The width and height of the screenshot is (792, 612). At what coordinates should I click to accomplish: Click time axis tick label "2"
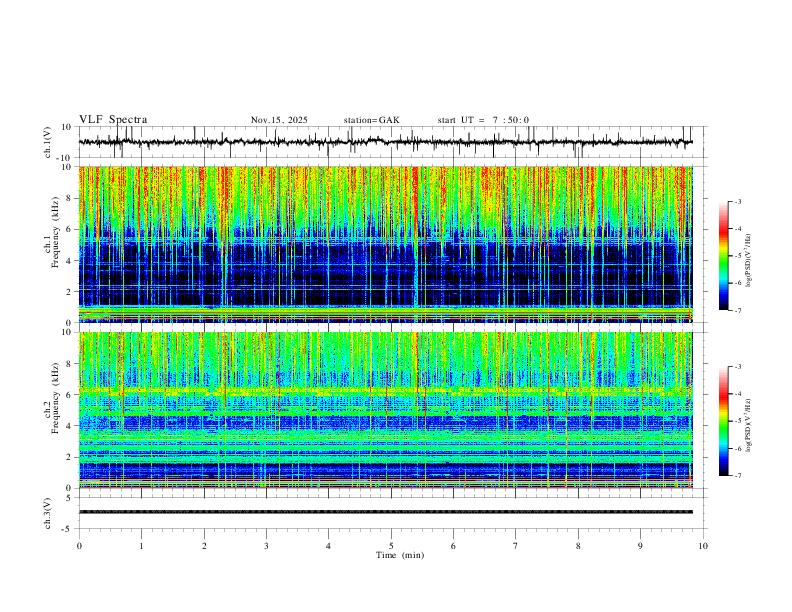pos(204,546)
